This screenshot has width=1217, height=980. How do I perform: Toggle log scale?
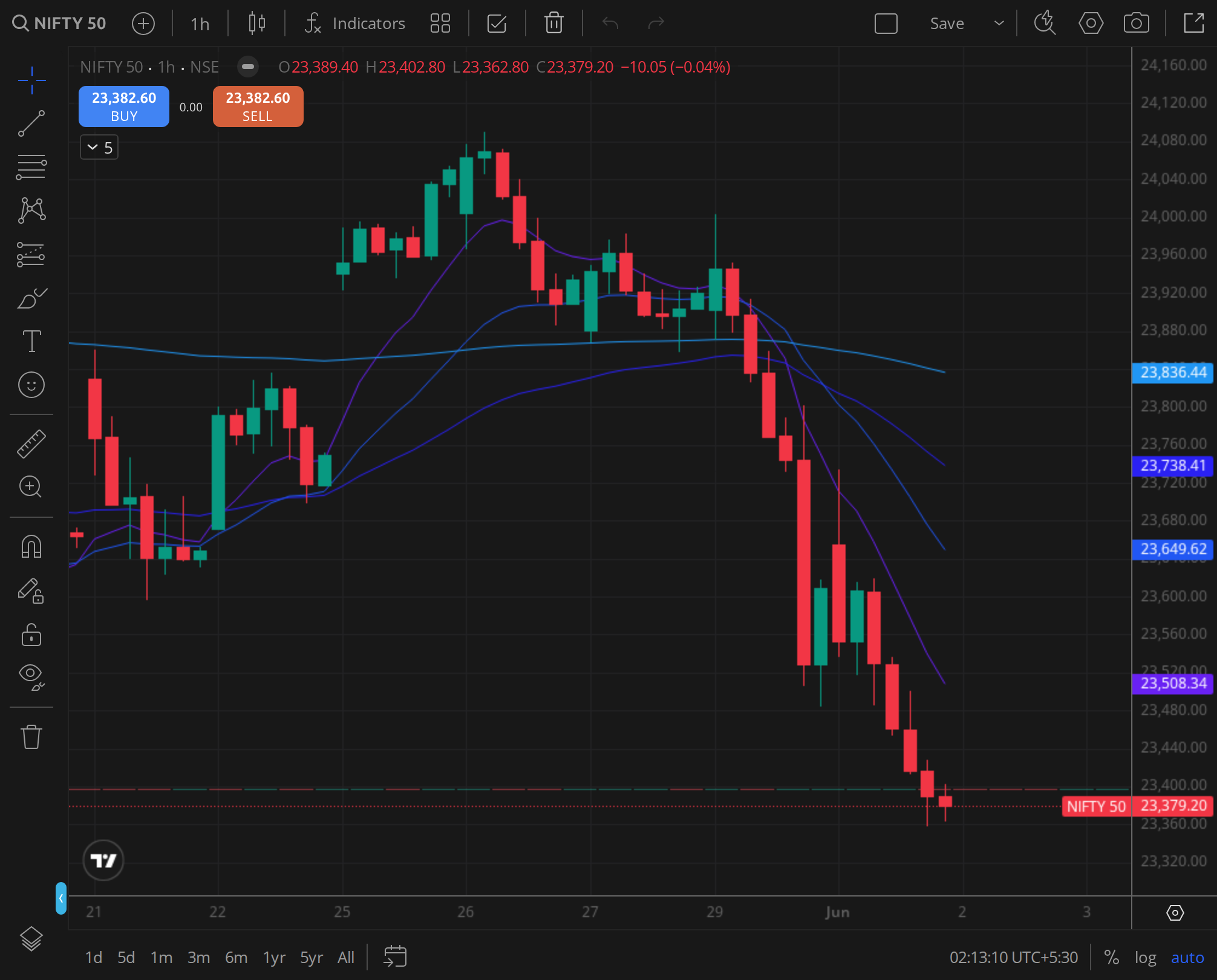[x=1145, y=958]
